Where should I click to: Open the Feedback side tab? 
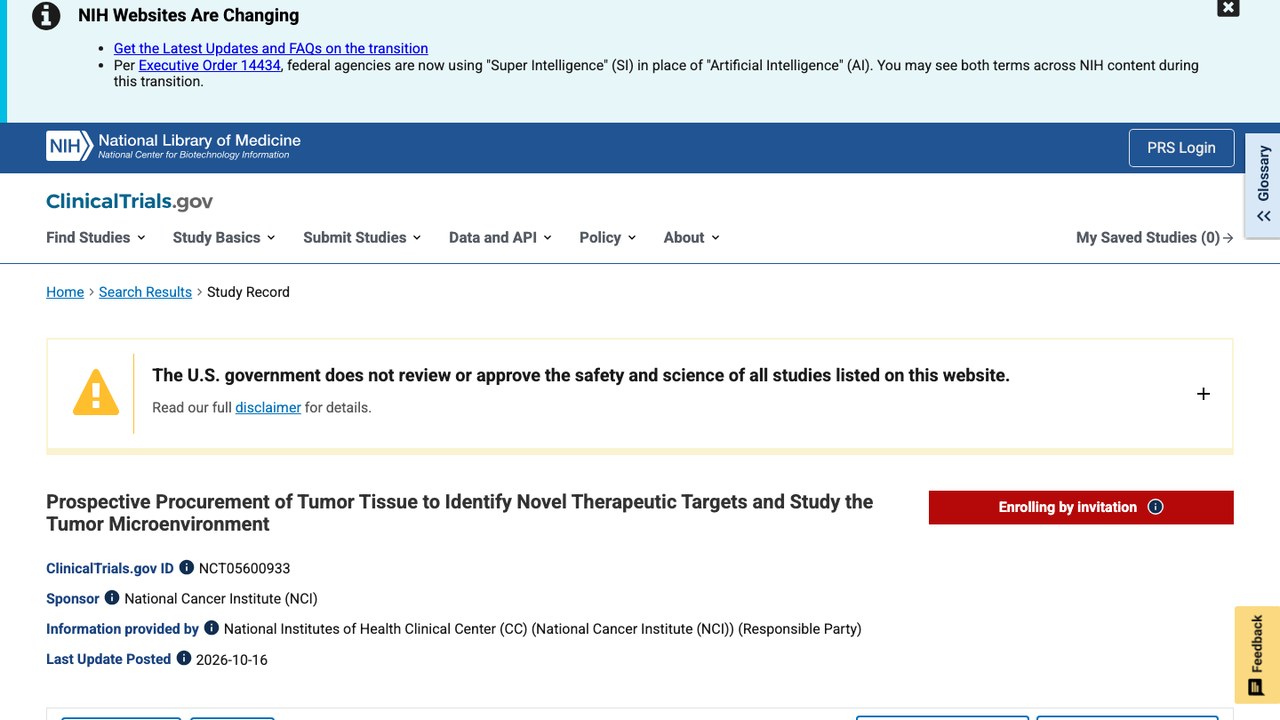[x=1257, y=655]
